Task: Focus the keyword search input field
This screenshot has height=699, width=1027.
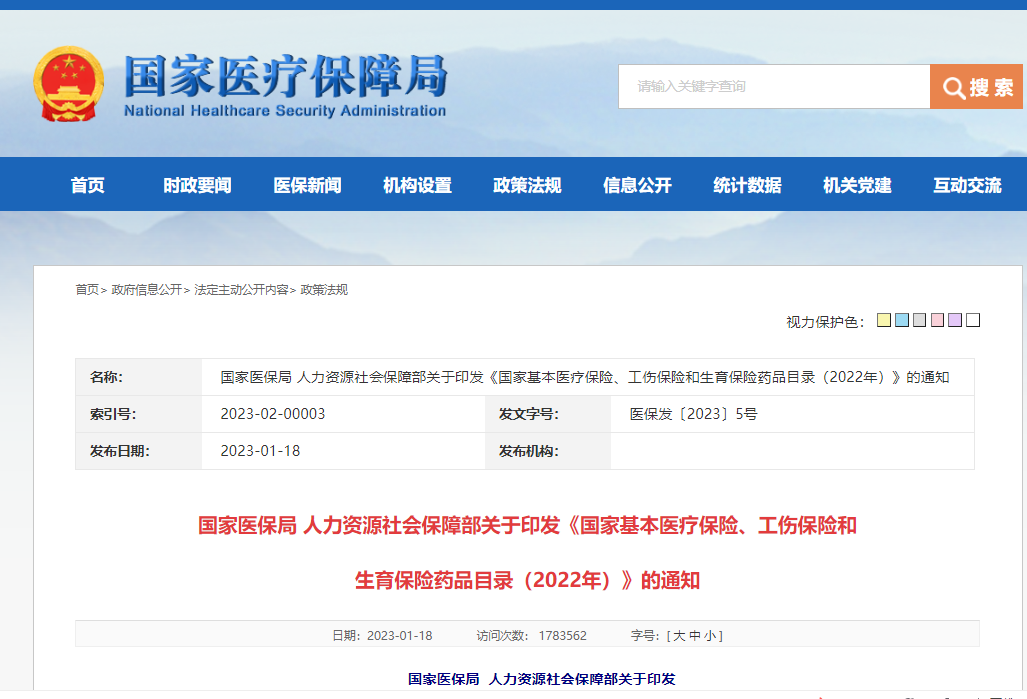Action: 773,87
